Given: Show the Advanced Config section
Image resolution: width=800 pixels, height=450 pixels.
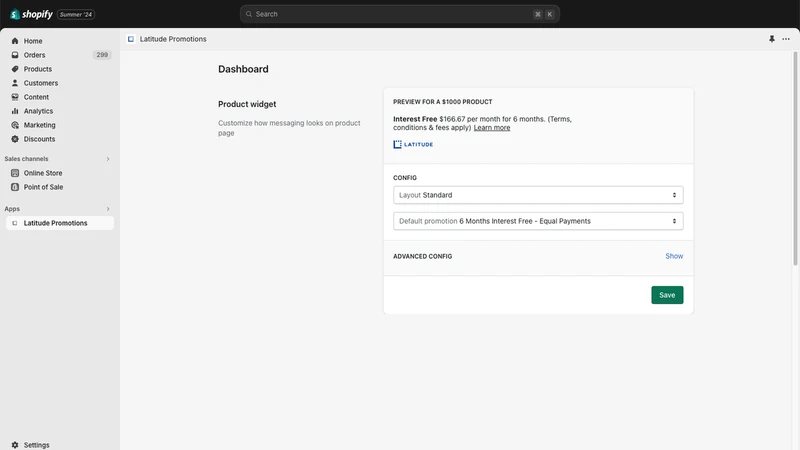Looking at the screenshot, I should click(674, 256).
